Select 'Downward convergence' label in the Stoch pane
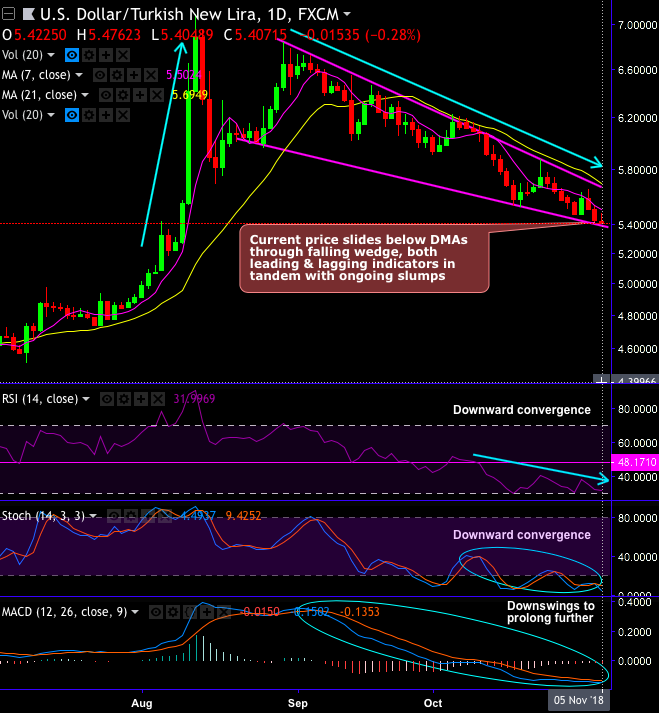Viewport: 659px width, 713px height. click(522, 535)
